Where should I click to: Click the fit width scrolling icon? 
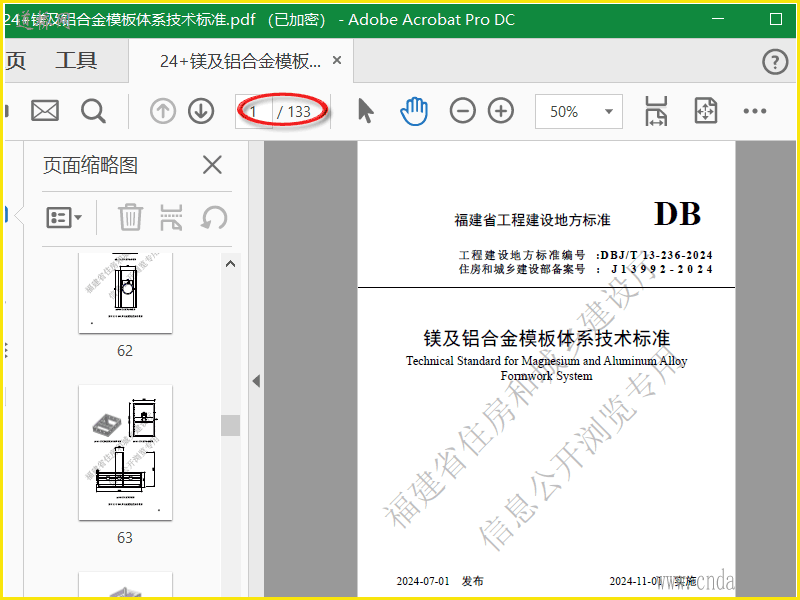[x=656, y=111]
